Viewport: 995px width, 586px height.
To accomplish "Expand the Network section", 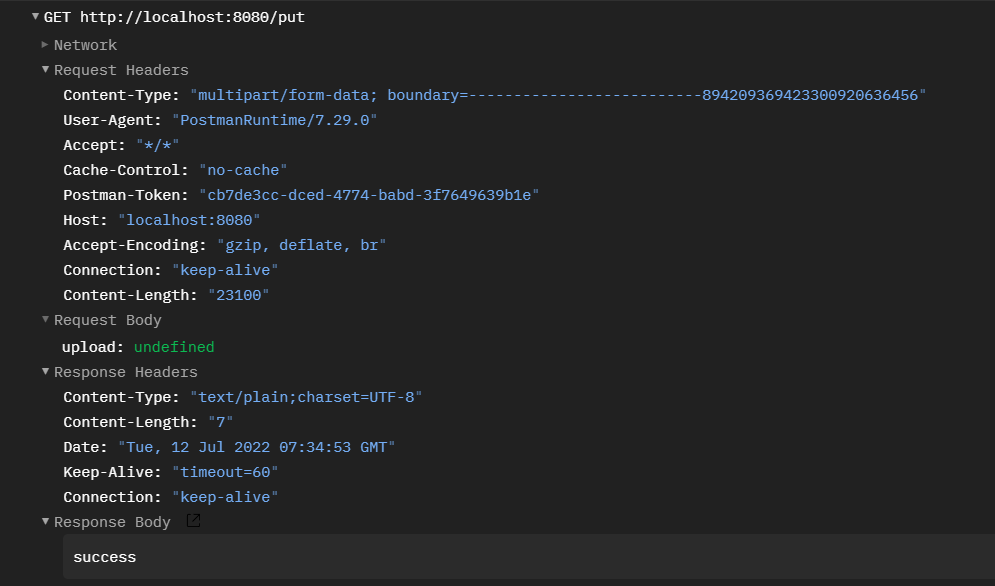I will point(45,45).
